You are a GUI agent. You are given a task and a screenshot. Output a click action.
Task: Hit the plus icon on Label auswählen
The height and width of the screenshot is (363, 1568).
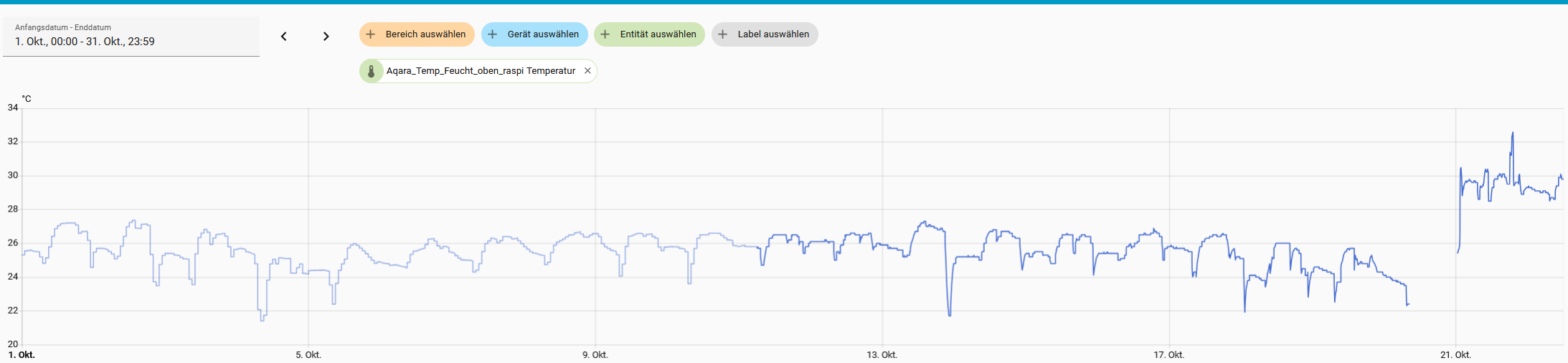pyautogui.click(x=723, y=34)
